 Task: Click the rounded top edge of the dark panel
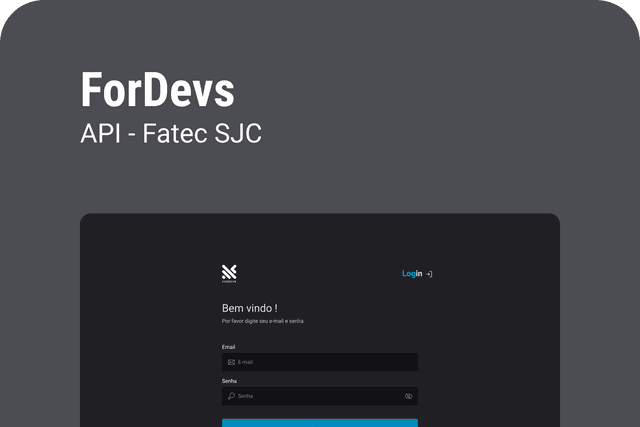click(x=320, y=216)
